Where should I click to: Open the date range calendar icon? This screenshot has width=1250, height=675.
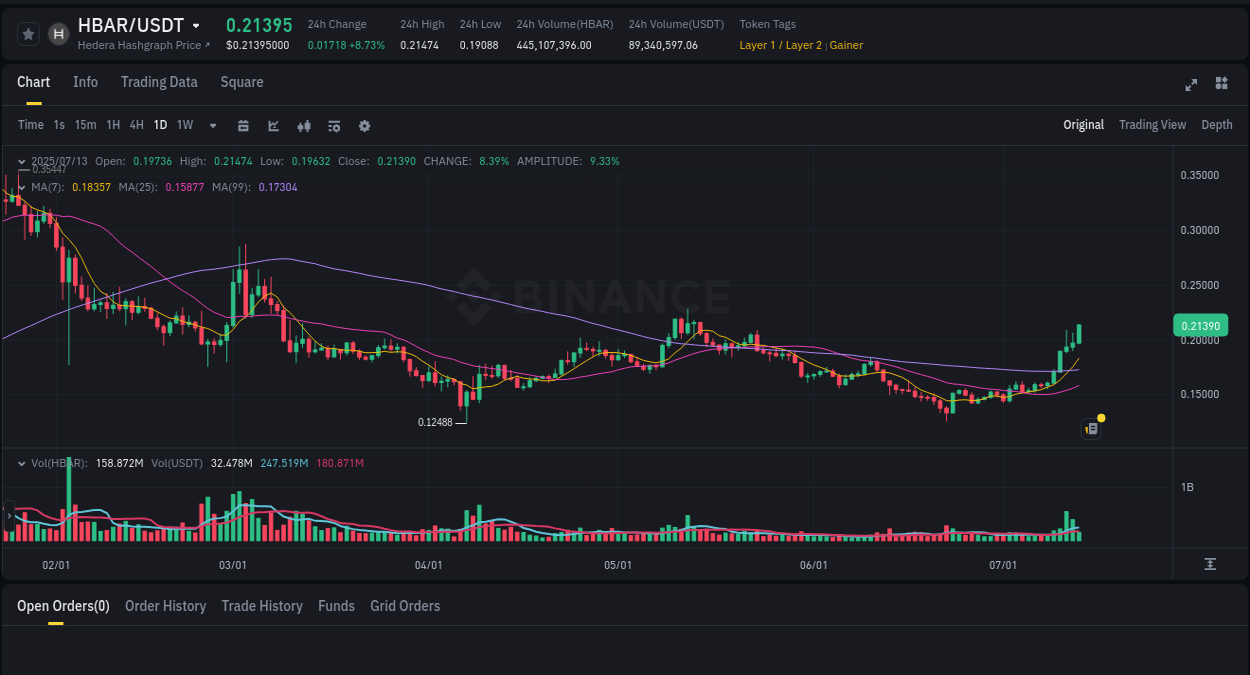[243, 125]
